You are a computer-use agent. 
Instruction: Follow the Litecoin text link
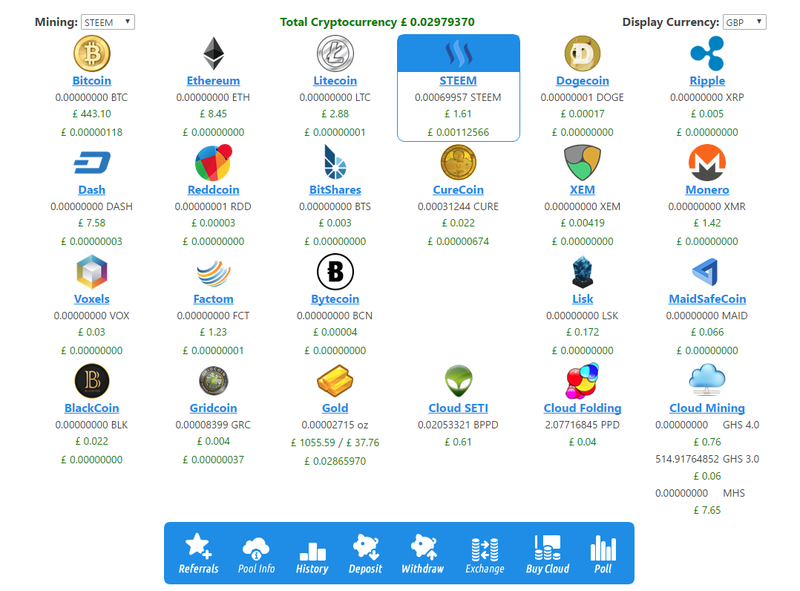335,81
